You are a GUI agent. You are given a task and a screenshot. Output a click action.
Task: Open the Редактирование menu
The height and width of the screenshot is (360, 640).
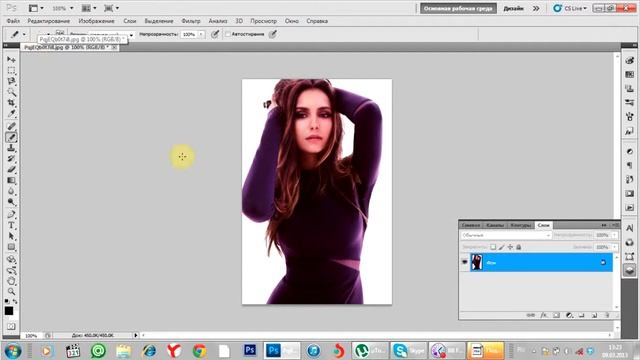coord(49,21)
